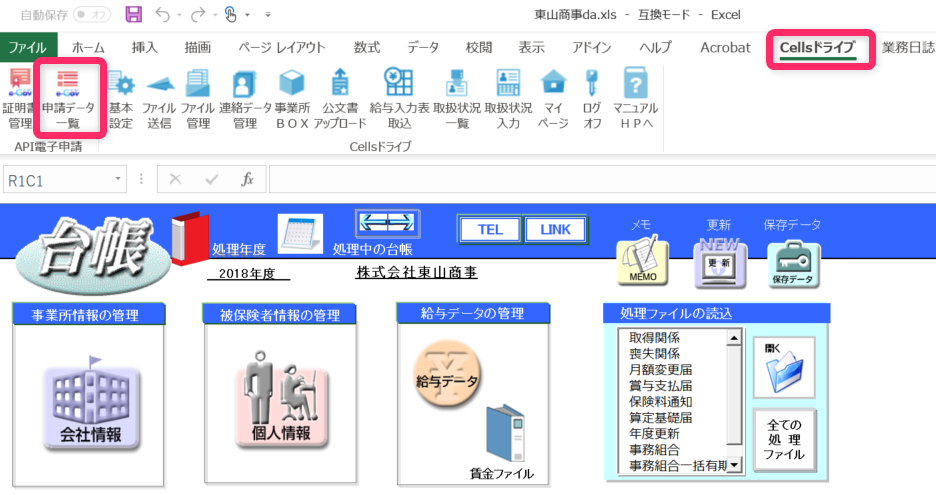Select 喪失関係 in the file list
The width and height of the screenshot is (936, 495).
point(654,353)
